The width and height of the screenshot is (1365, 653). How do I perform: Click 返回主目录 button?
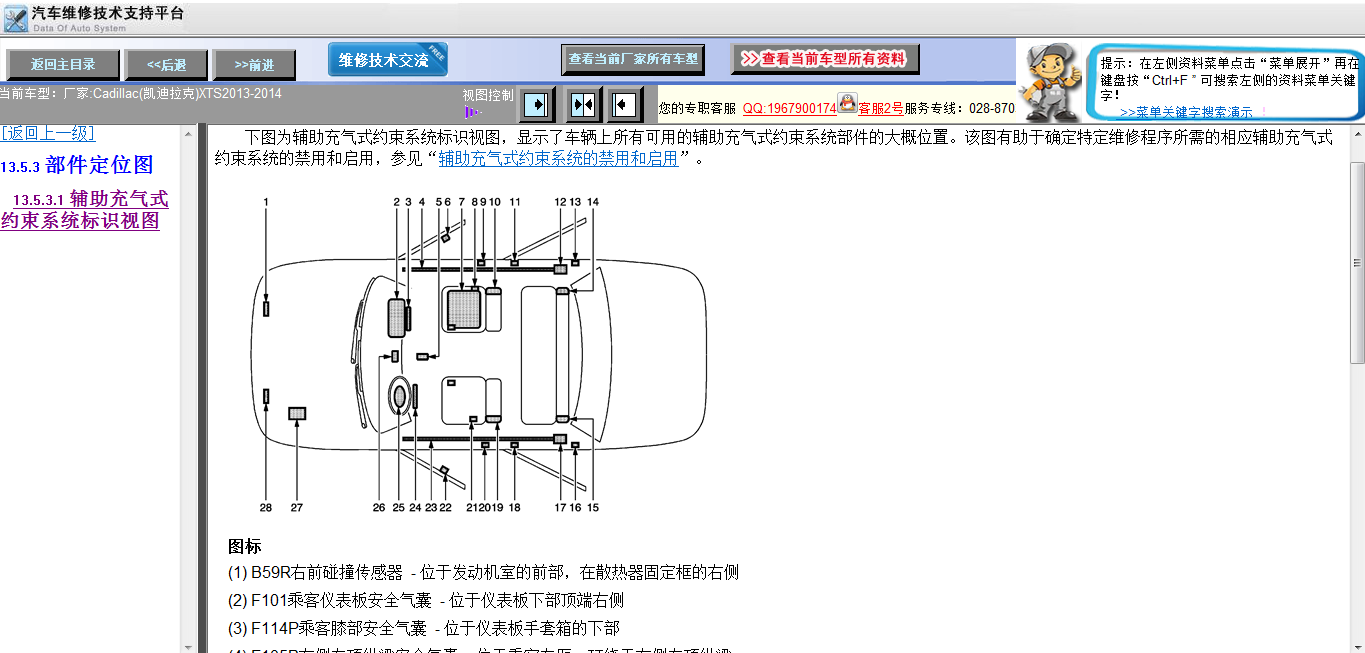(x=63, y=64)
